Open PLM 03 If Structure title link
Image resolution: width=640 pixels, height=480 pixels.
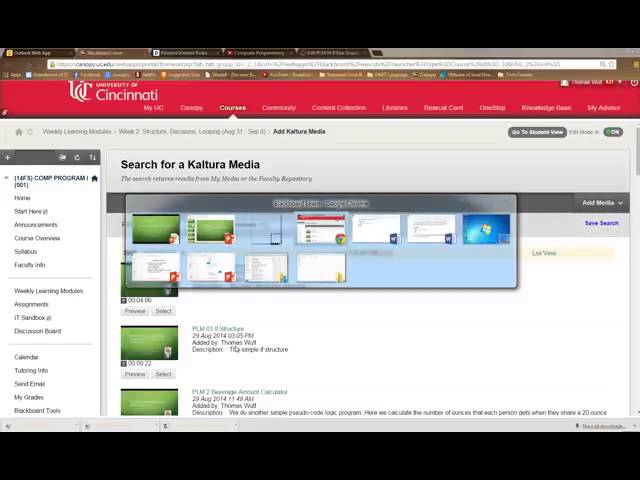218,329
